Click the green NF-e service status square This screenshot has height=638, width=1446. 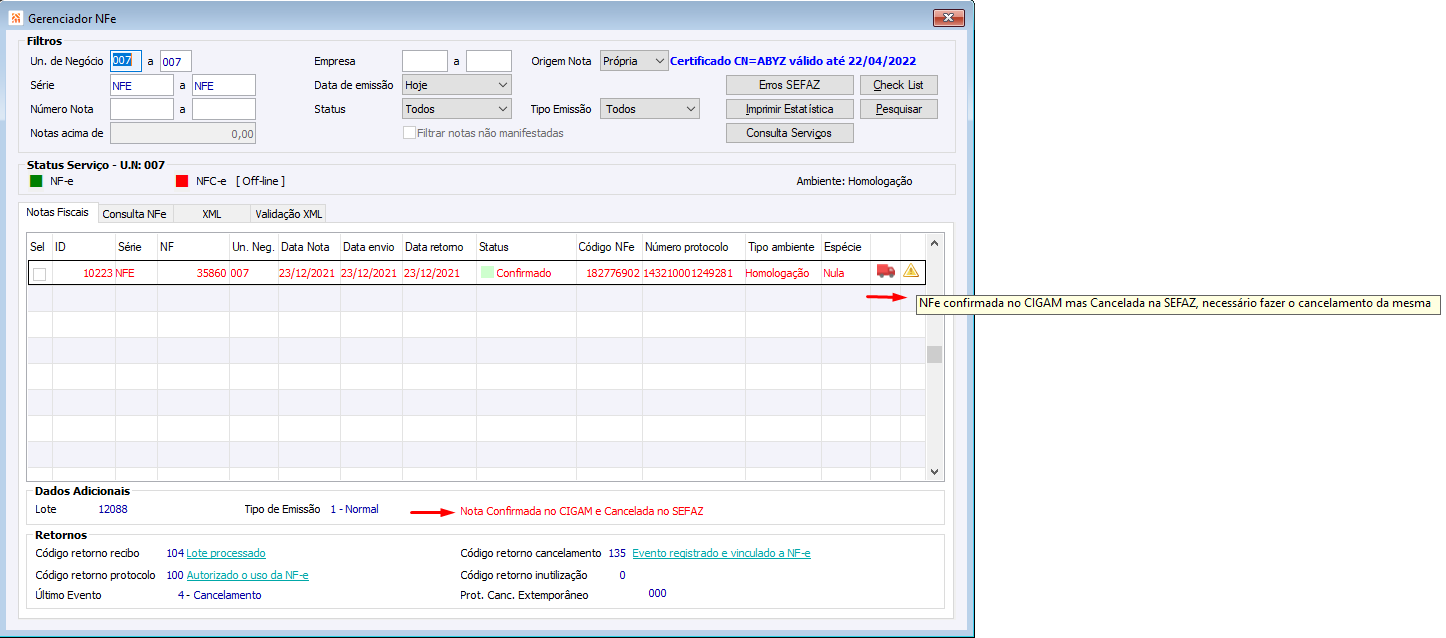point(36,181)
